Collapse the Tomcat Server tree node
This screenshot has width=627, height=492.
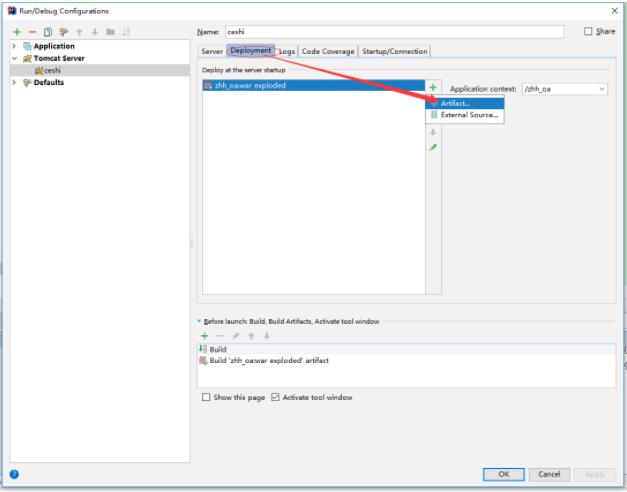14,58
